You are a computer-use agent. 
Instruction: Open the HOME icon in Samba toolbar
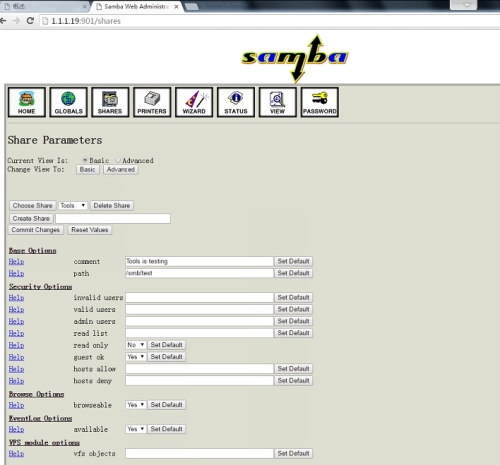coord(27,102)
